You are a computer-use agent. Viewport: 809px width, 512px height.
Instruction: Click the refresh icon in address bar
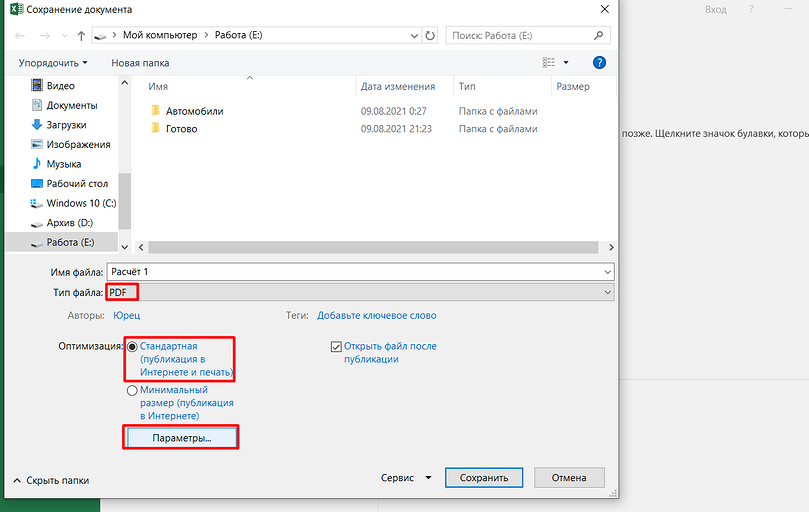[430, 35]
